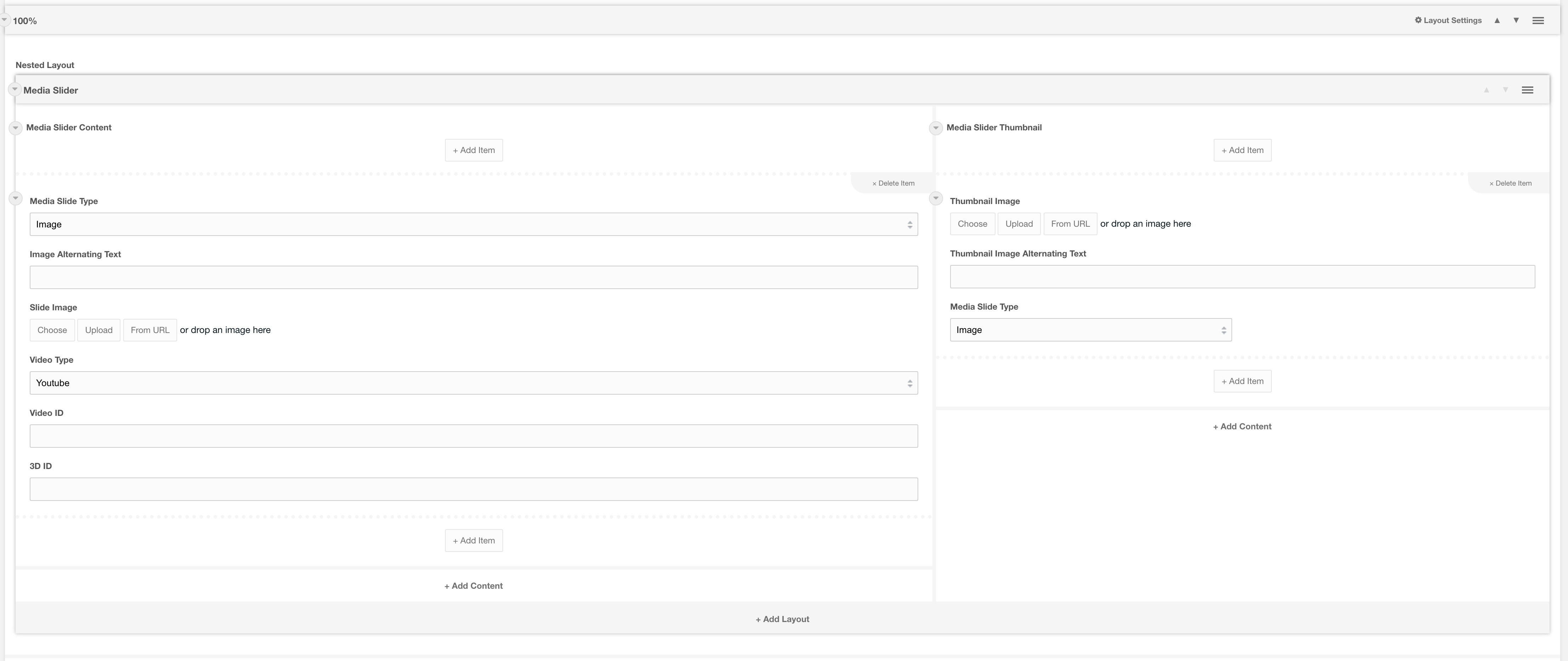Click the 100% layout width label

coord(25,21)
